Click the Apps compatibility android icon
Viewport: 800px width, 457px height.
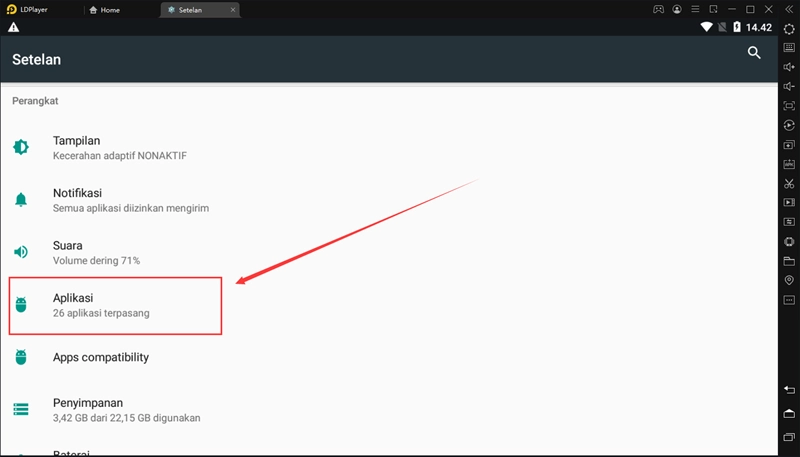click(21, 357)
